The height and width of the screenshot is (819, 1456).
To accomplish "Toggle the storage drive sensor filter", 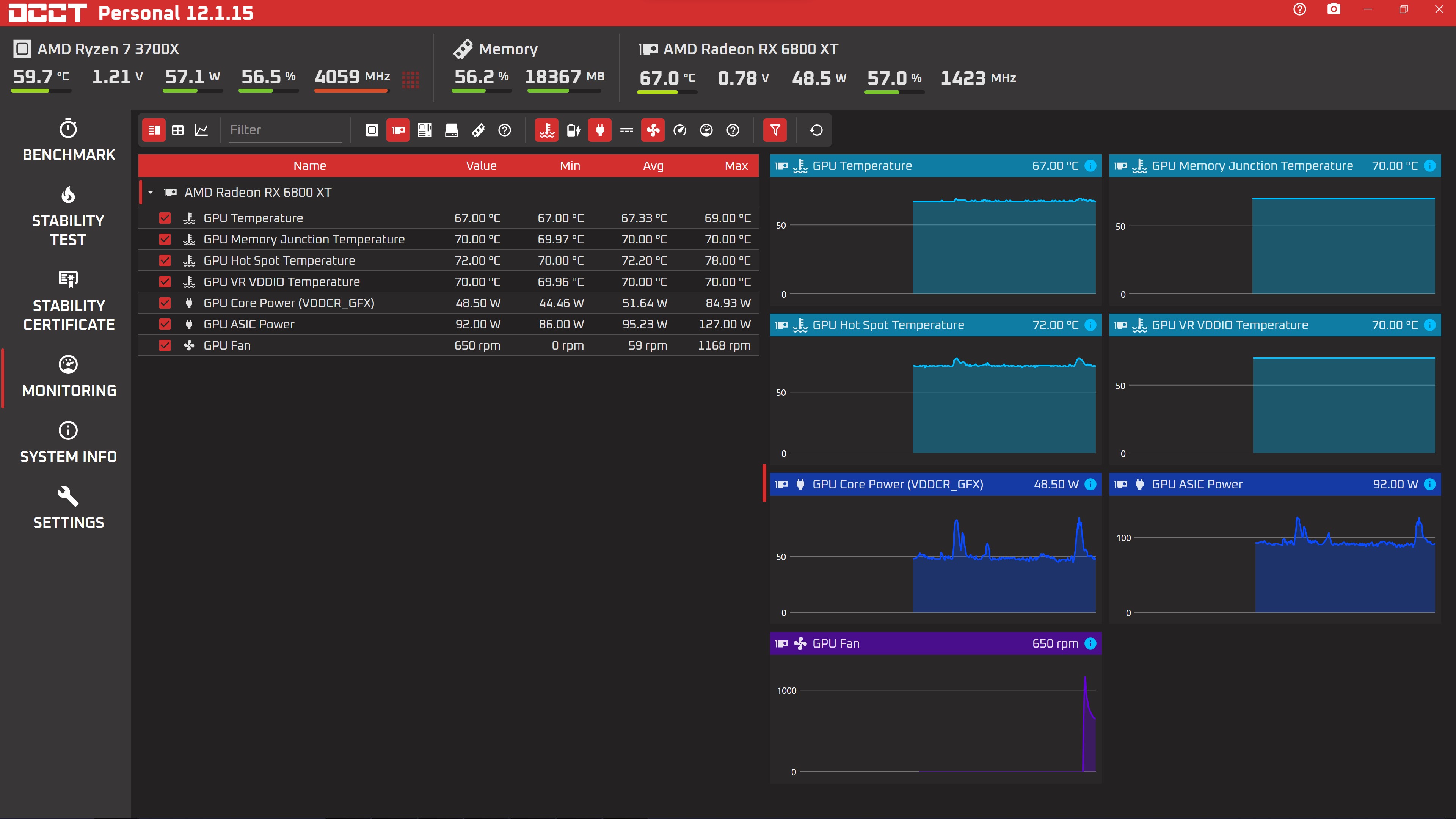I will click(x=451, y=130).
